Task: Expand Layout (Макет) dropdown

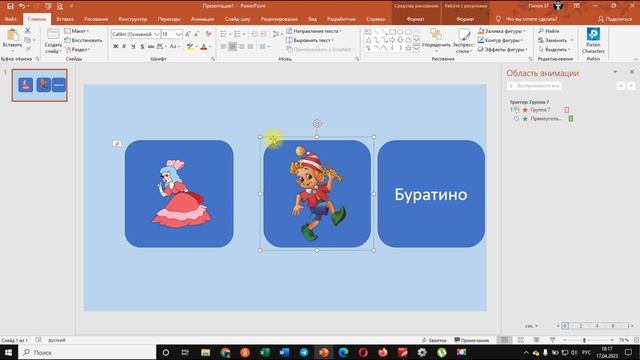Action: click(76, 31)
